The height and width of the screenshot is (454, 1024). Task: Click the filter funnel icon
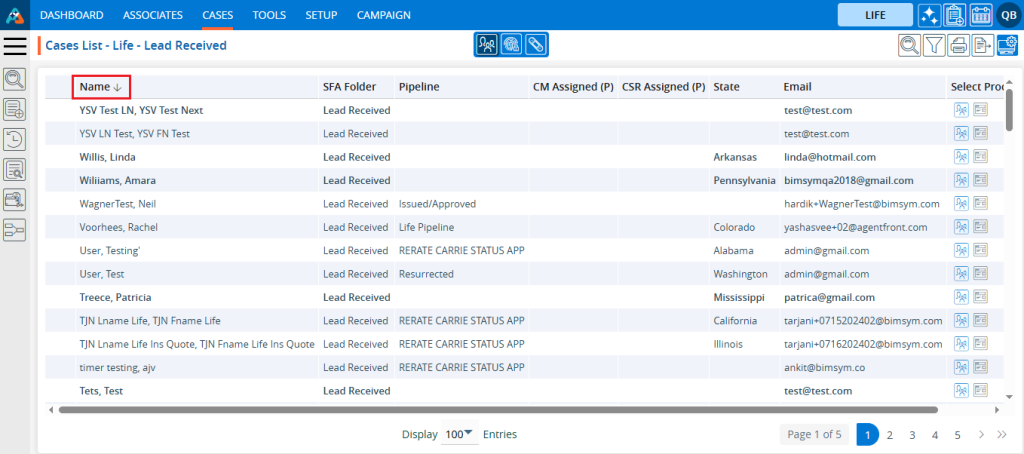934,45
